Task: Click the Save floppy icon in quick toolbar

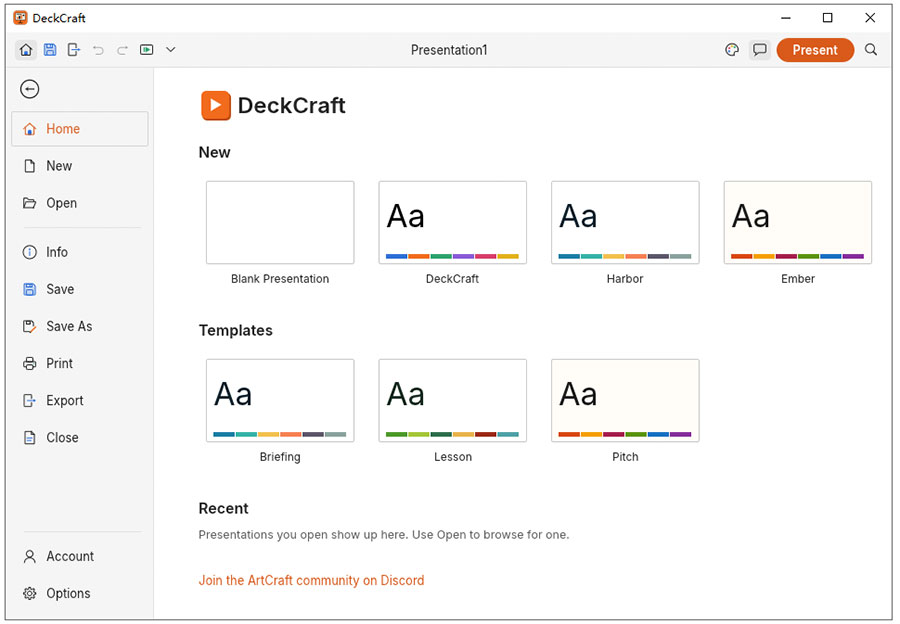Action: pyautogui.click(x=50, y=50)
